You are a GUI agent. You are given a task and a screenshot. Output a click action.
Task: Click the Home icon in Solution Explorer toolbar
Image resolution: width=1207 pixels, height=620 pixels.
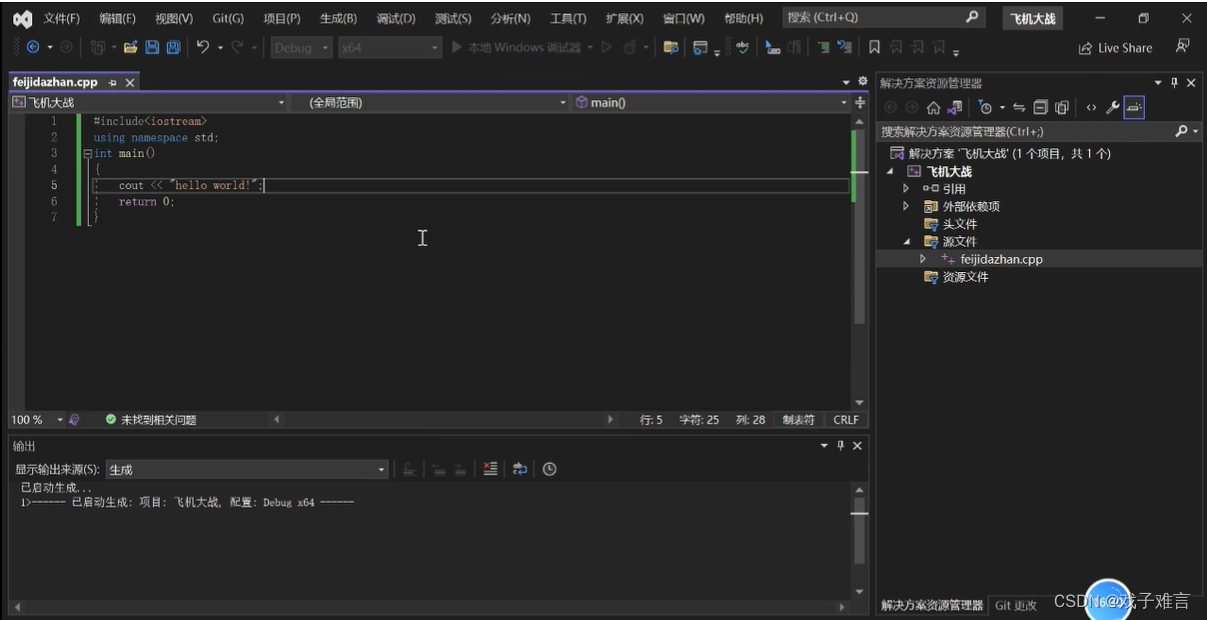coord(933,108)
